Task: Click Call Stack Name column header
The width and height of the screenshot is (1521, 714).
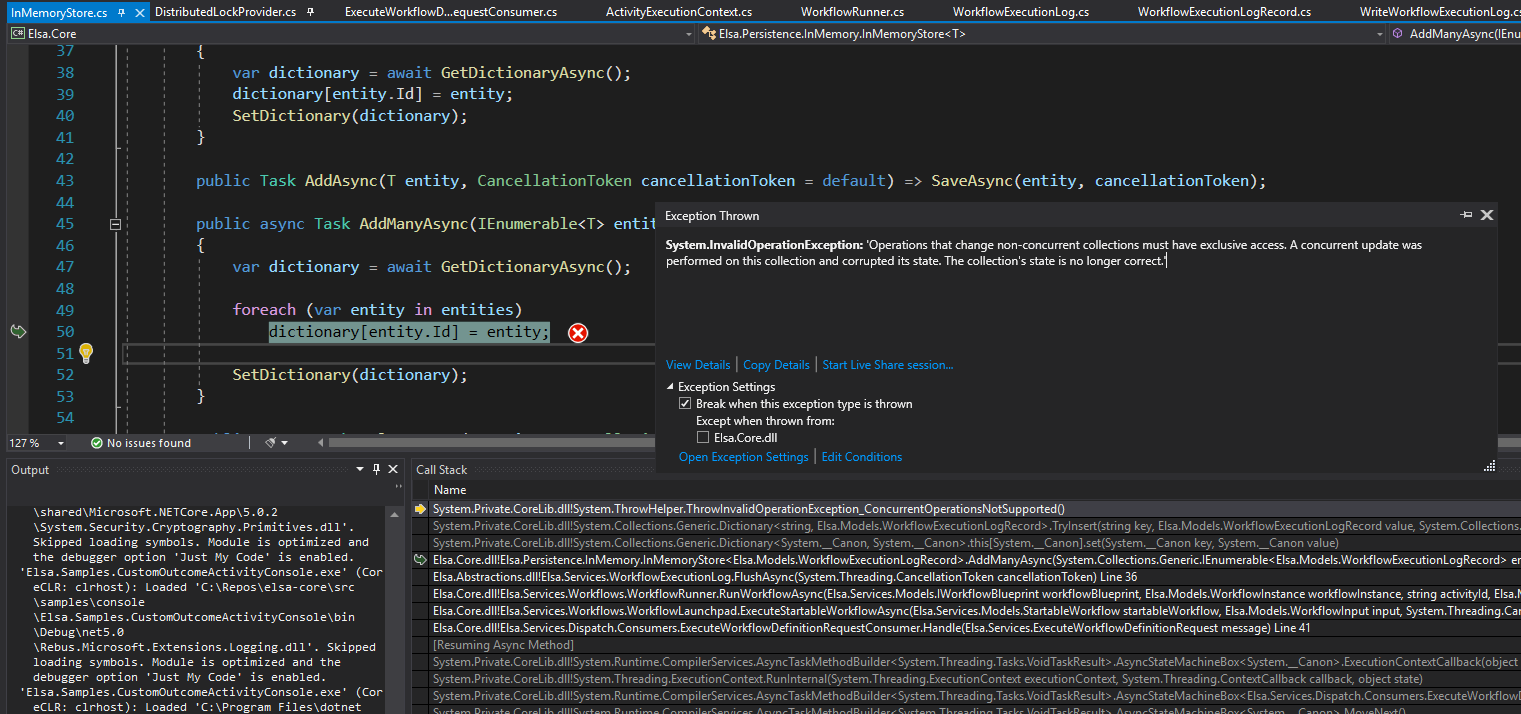Action: pos(450,490)
